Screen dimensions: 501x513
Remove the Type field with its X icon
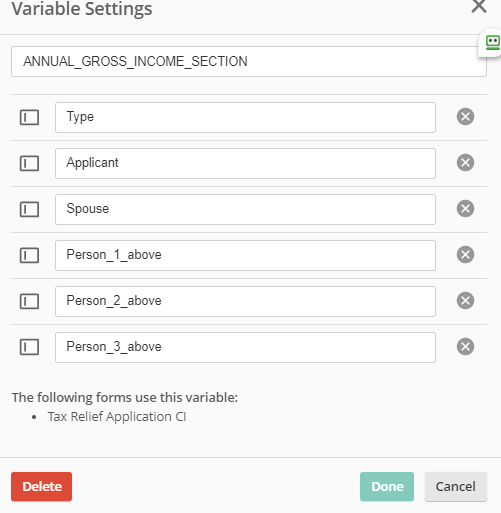coord(465,117)
